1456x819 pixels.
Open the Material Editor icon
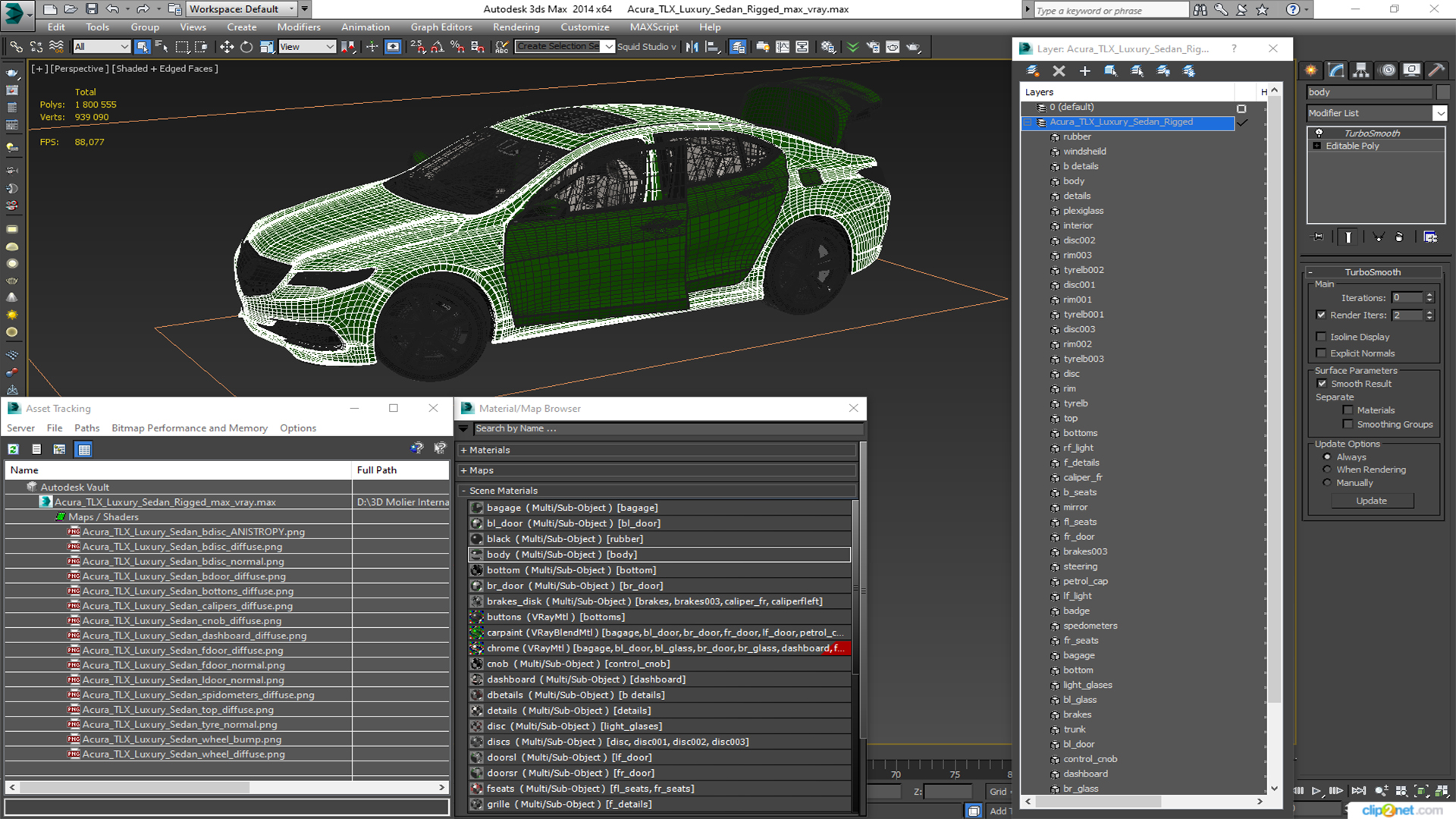pyautogui.click(x=827, y=47)
